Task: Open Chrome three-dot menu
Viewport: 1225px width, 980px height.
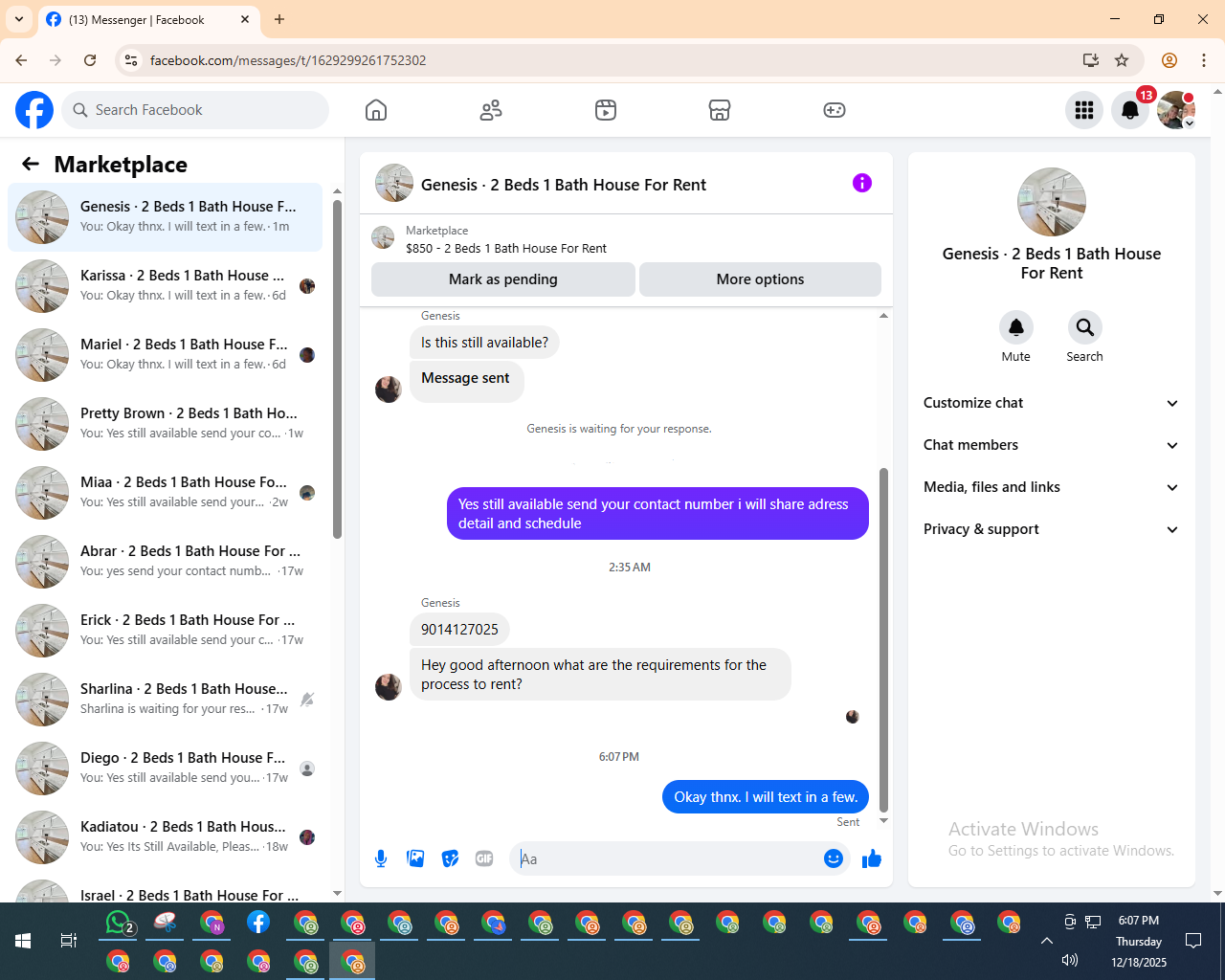Action: pos(1204,60)
